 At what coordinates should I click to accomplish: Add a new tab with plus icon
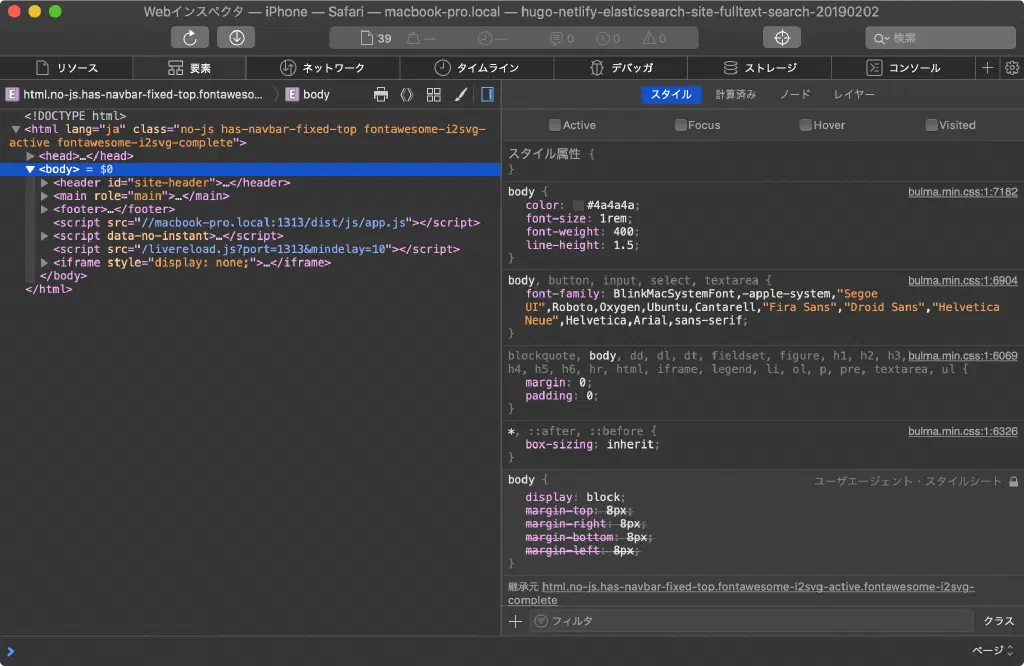click(x=987, y=68)
